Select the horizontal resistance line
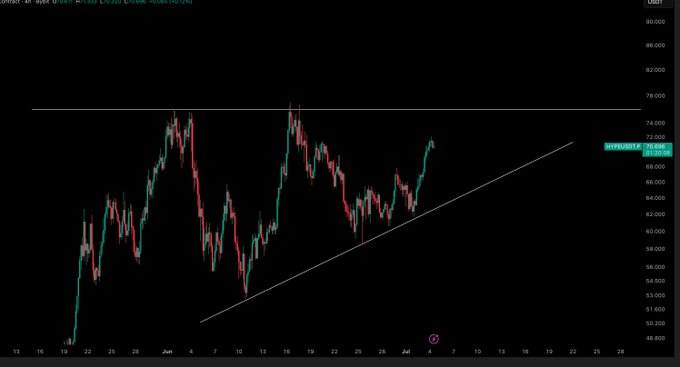Viewport: 680px width, 367px height. pos(336,109)
